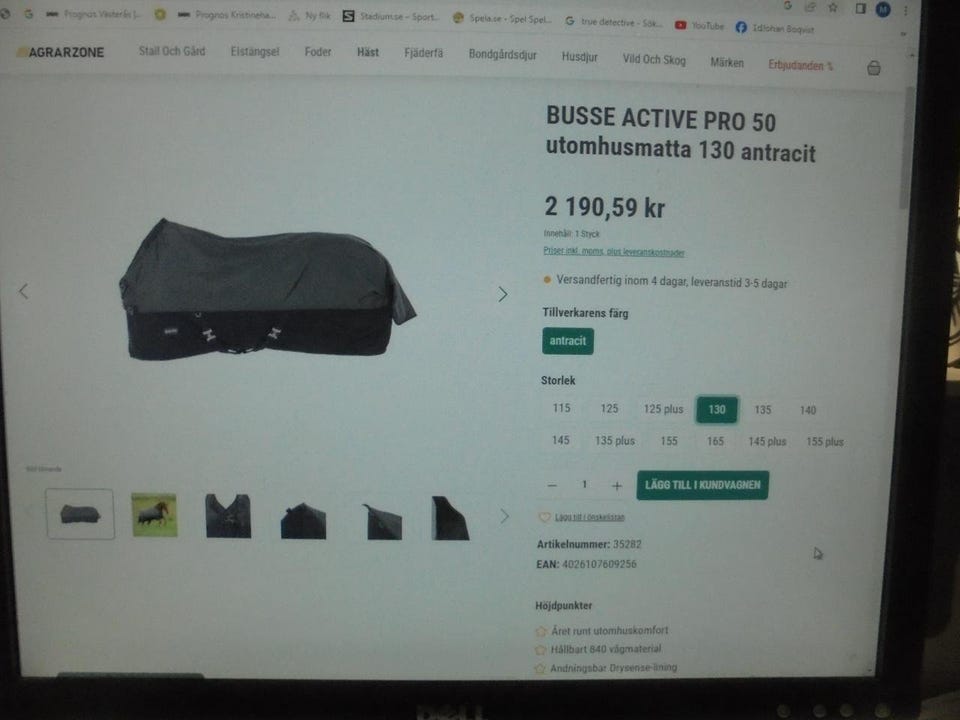Click the share icon in the address bar
Image resolution: width=960 pixels, height=720 pixels.
pyautogui.click(x=810, y=7)
